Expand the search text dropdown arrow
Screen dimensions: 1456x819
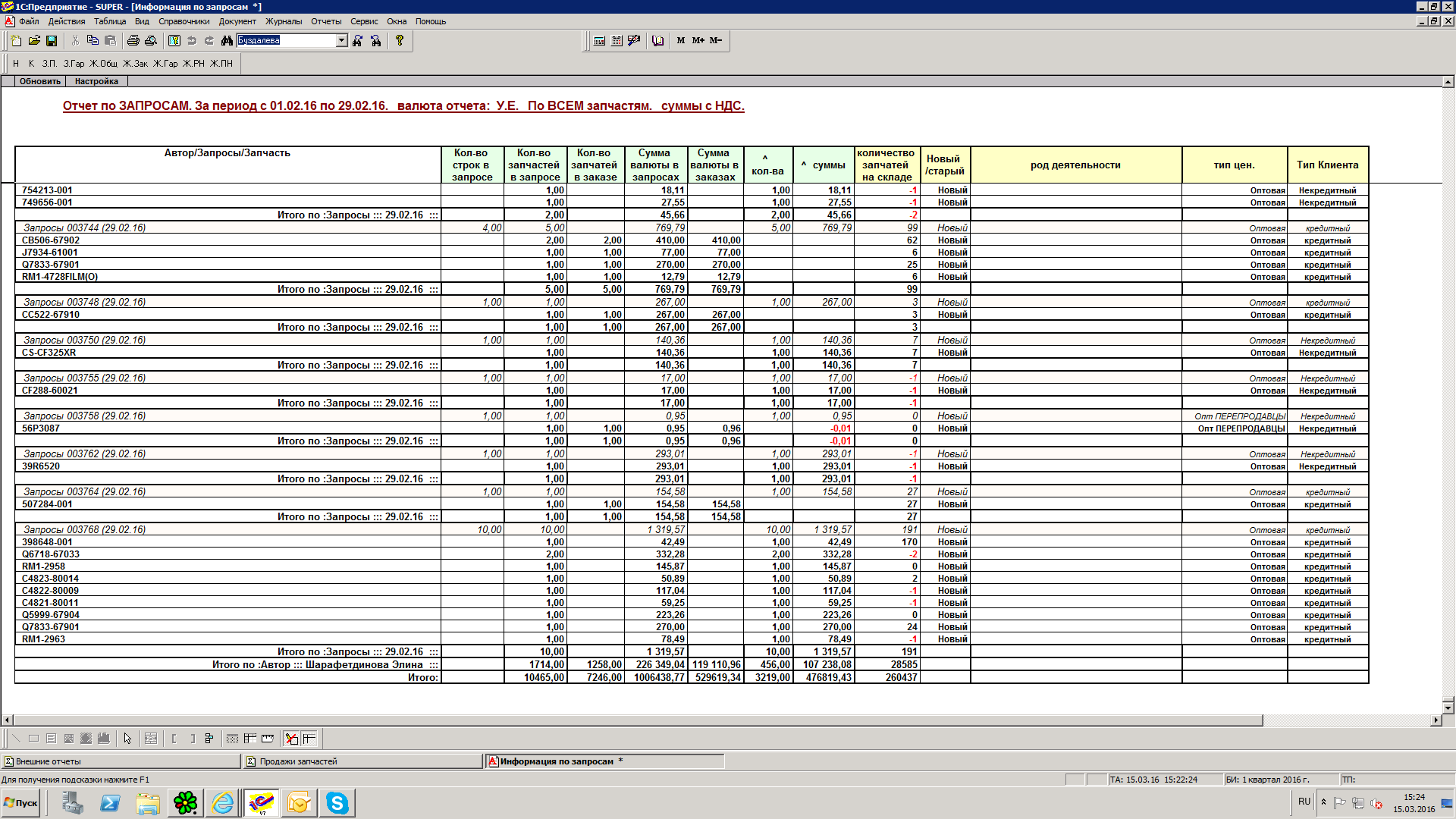342,41
